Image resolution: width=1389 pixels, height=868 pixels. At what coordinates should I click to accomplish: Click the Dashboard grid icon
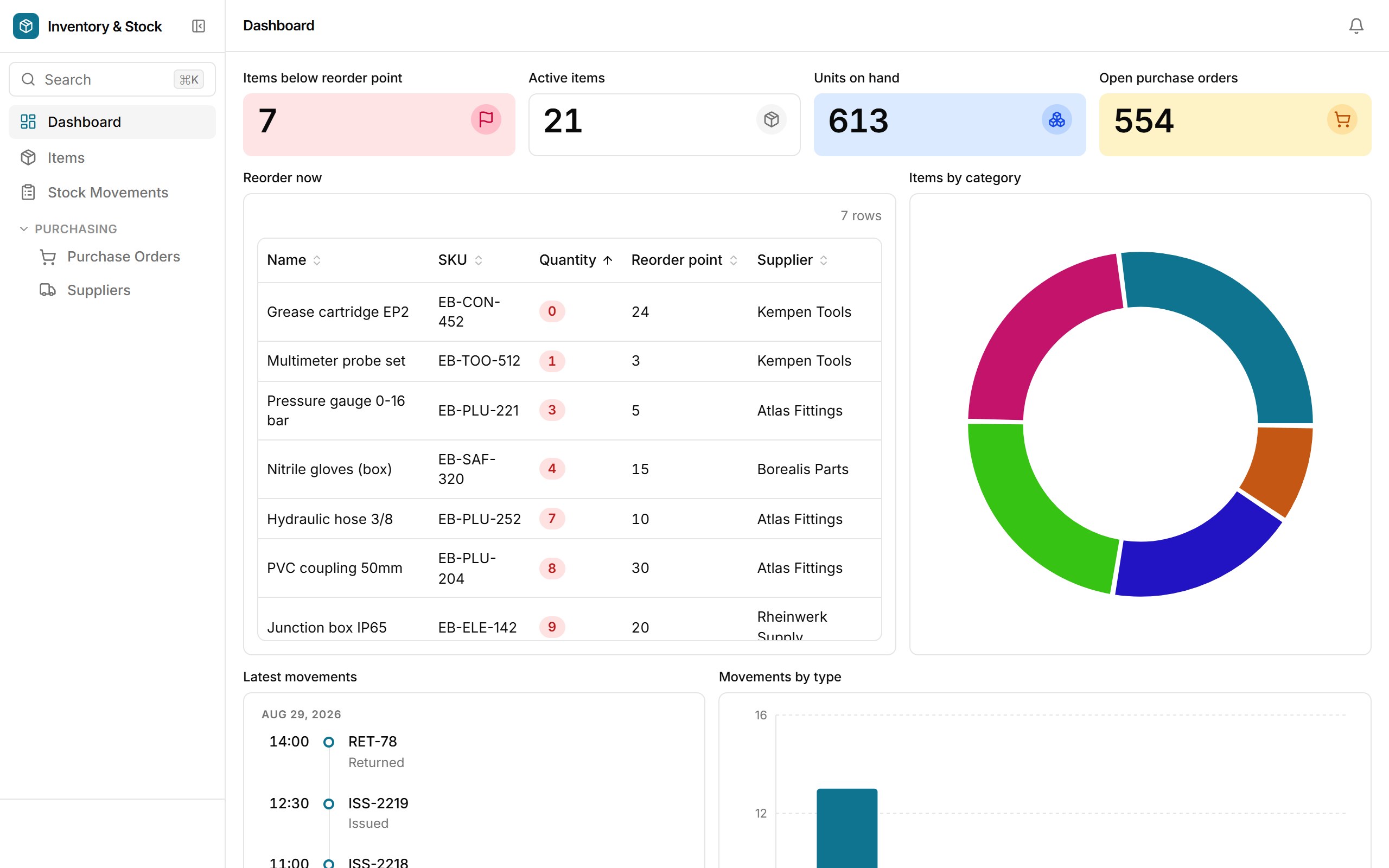[x=28, y=122]
